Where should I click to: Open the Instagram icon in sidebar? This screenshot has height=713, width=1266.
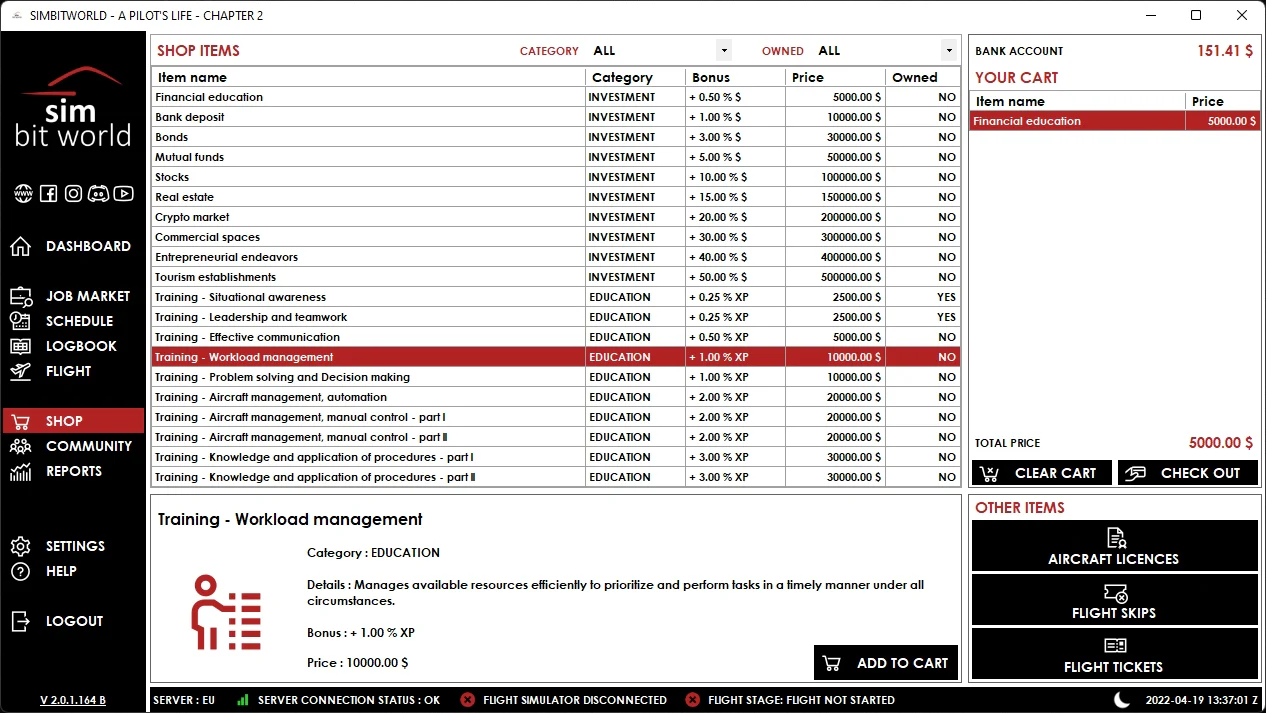tap(73, 194)
